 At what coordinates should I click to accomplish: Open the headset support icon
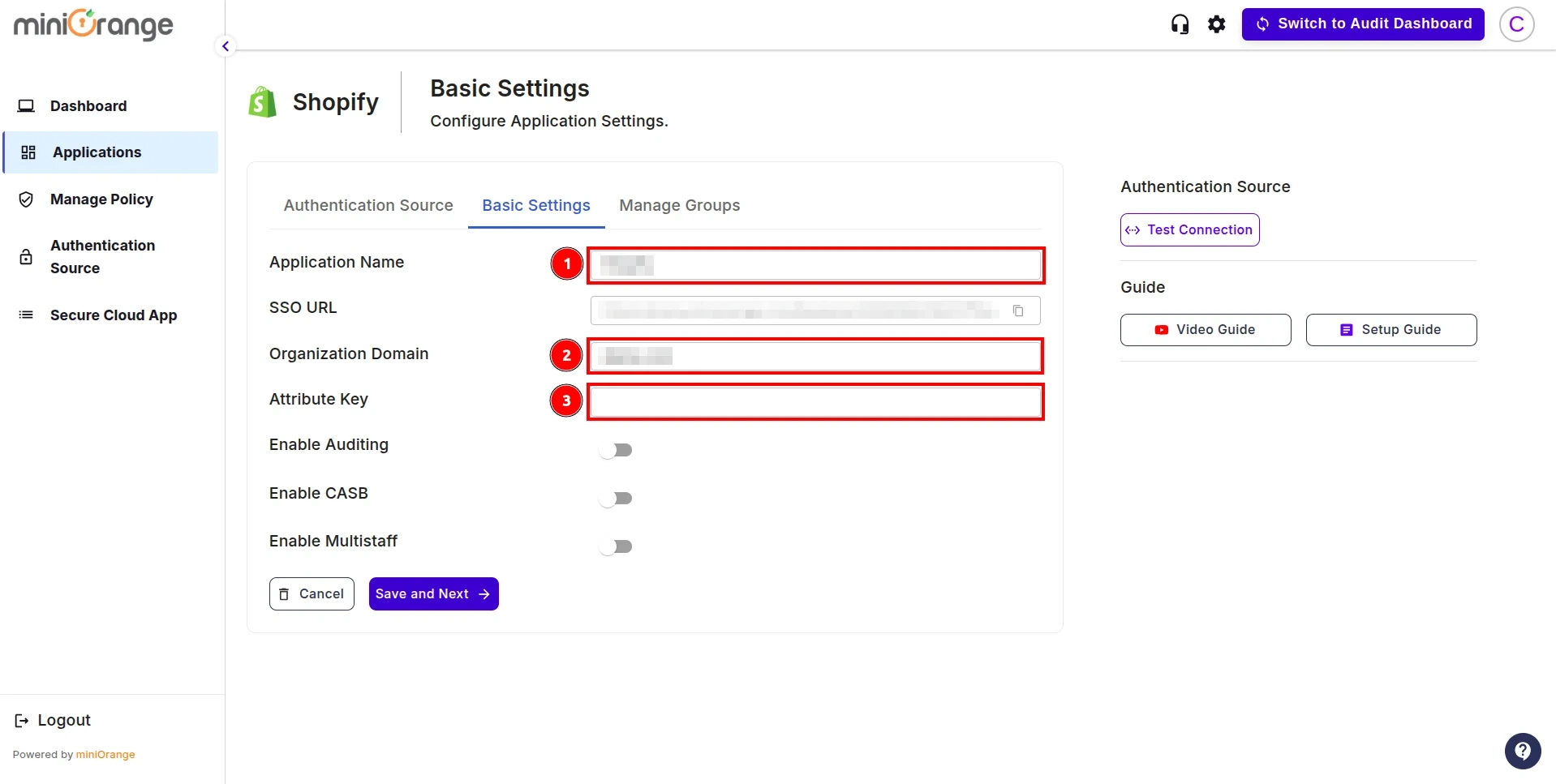1180,24
